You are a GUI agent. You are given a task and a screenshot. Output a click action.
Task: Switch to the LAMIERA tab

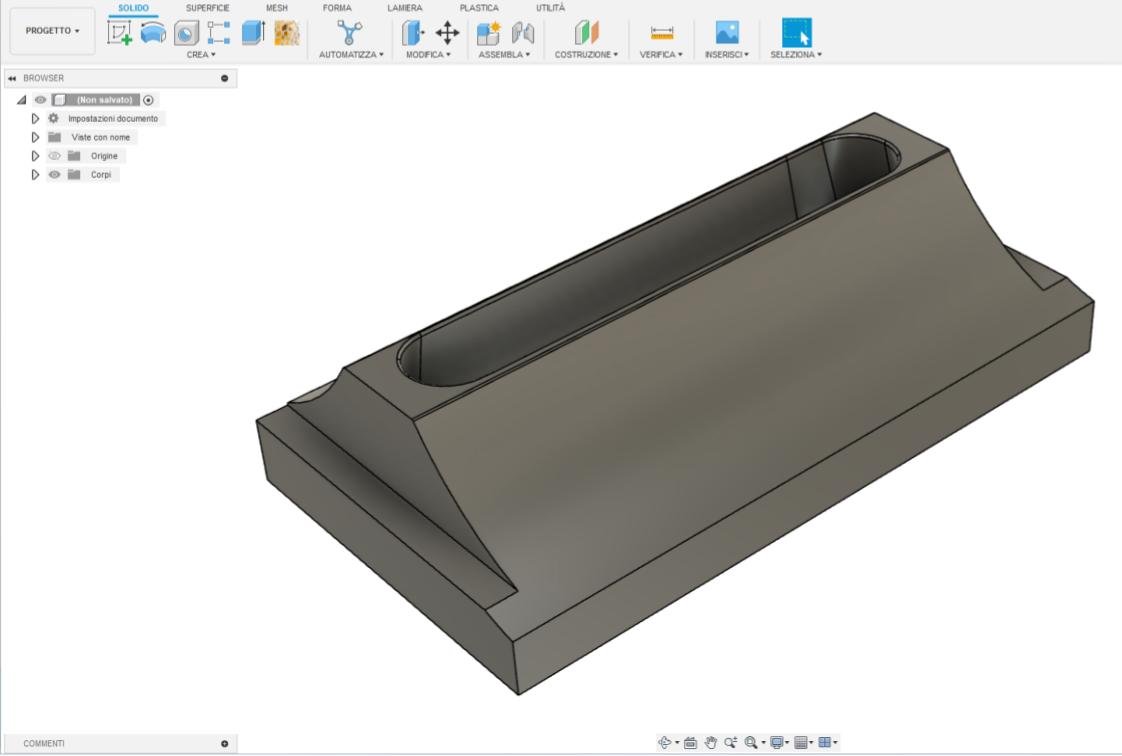click(405, 8)
